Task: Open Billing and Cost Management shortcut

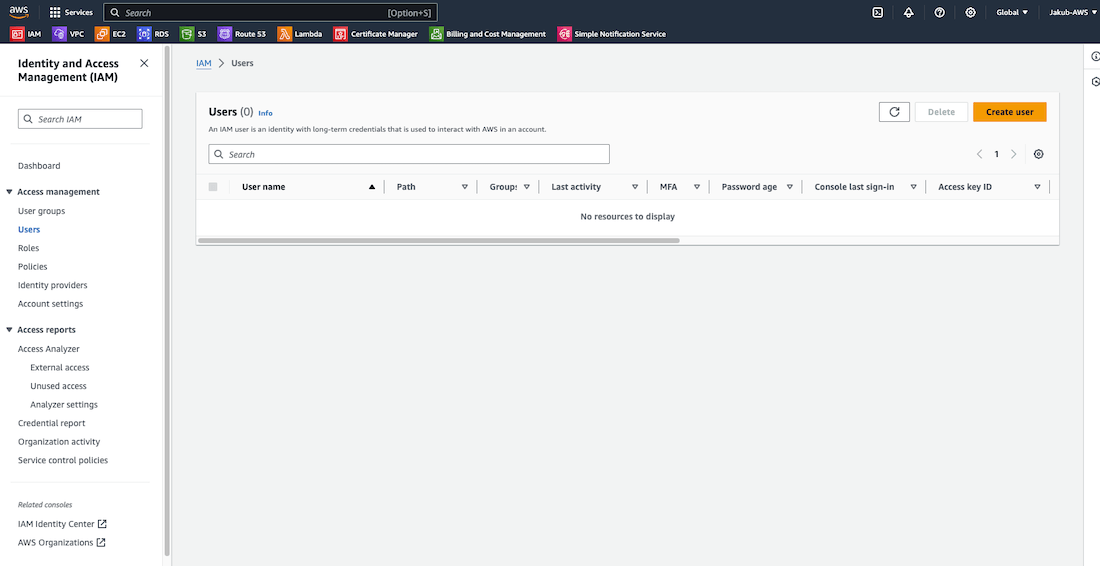Action: [x=488, y=34]
